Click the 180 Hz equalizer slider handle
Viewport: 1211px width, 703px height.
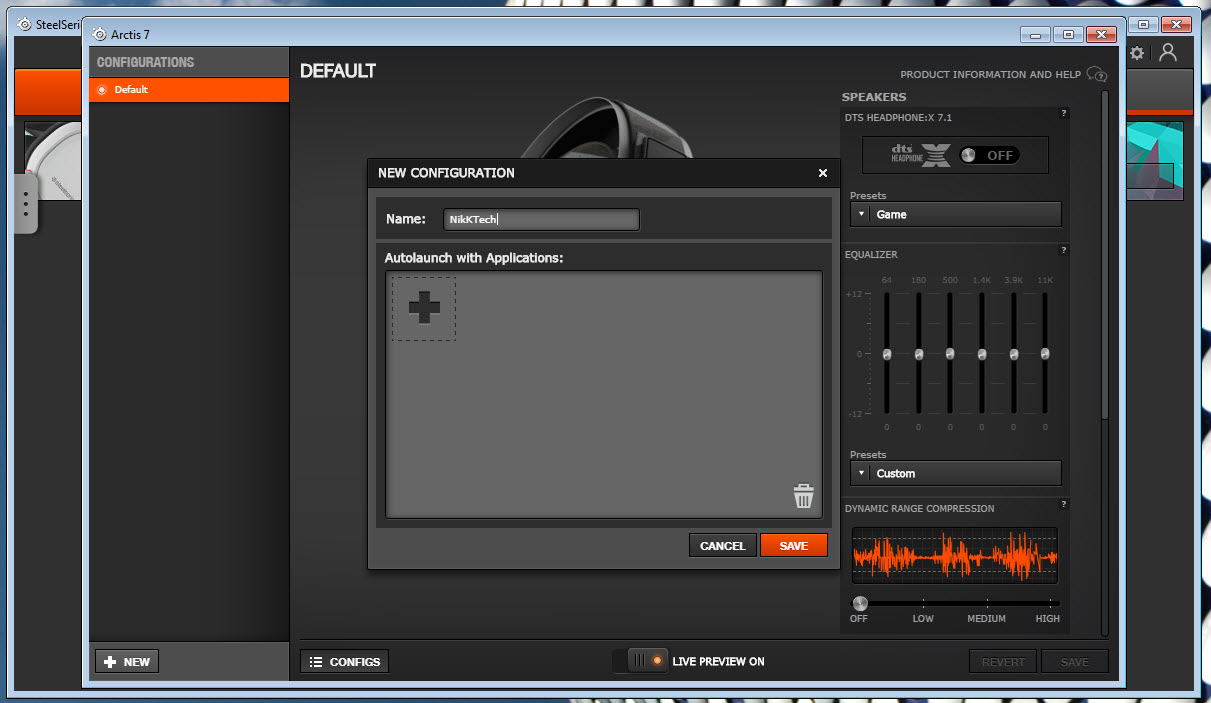pos(918,354)
